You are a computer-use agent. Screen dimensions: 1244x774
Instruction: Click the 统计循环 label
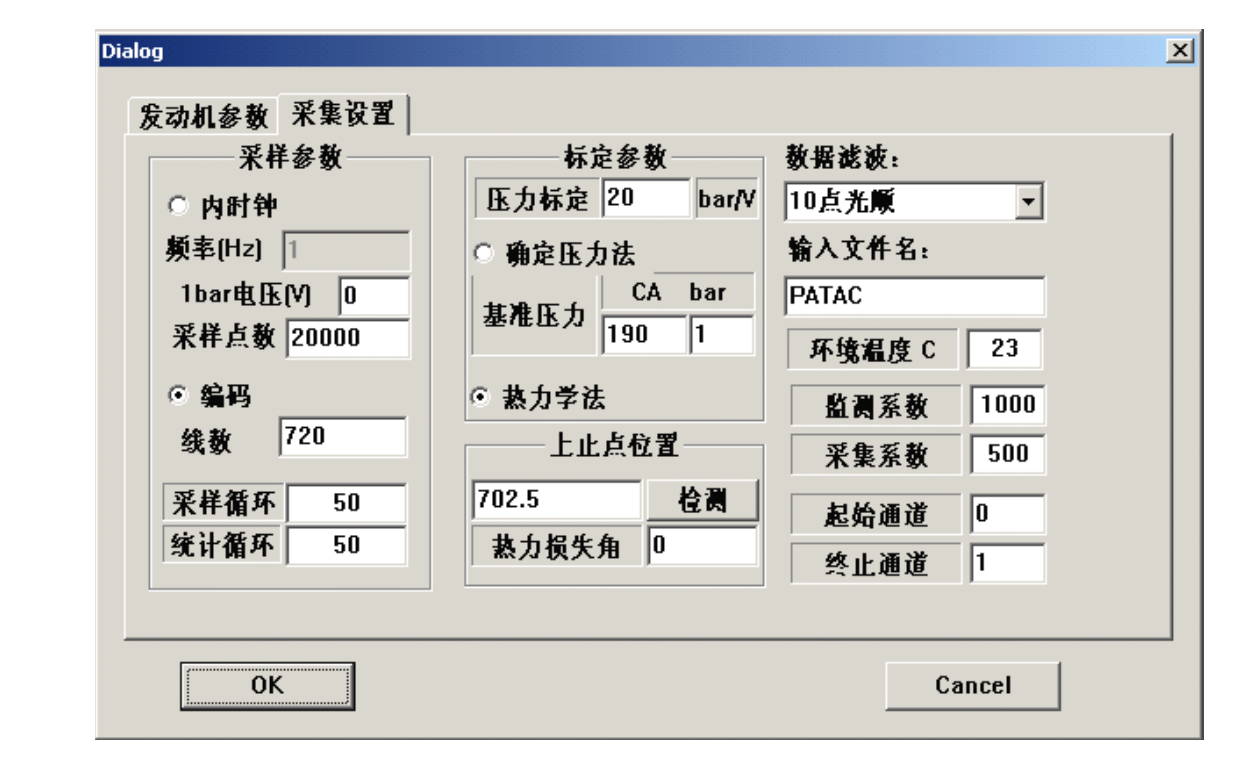coord(223,546)
